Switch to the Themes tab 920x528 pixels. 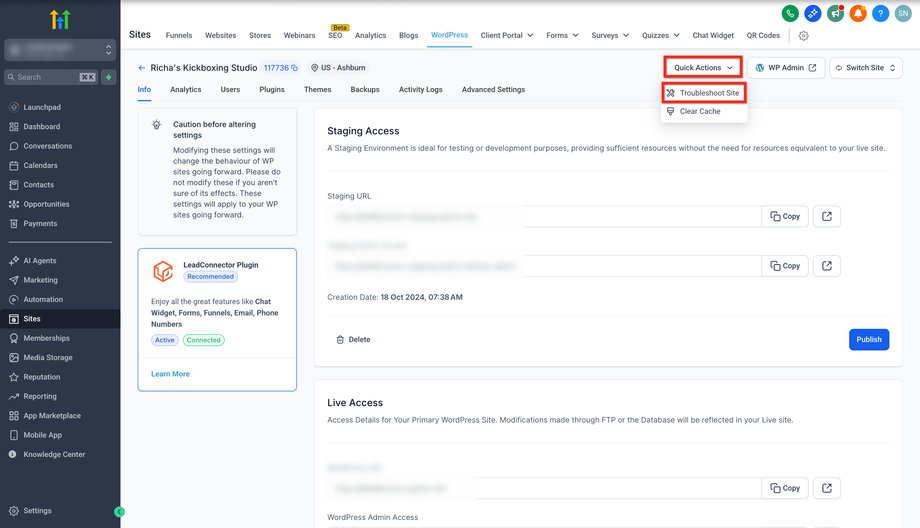coord(317,90)
